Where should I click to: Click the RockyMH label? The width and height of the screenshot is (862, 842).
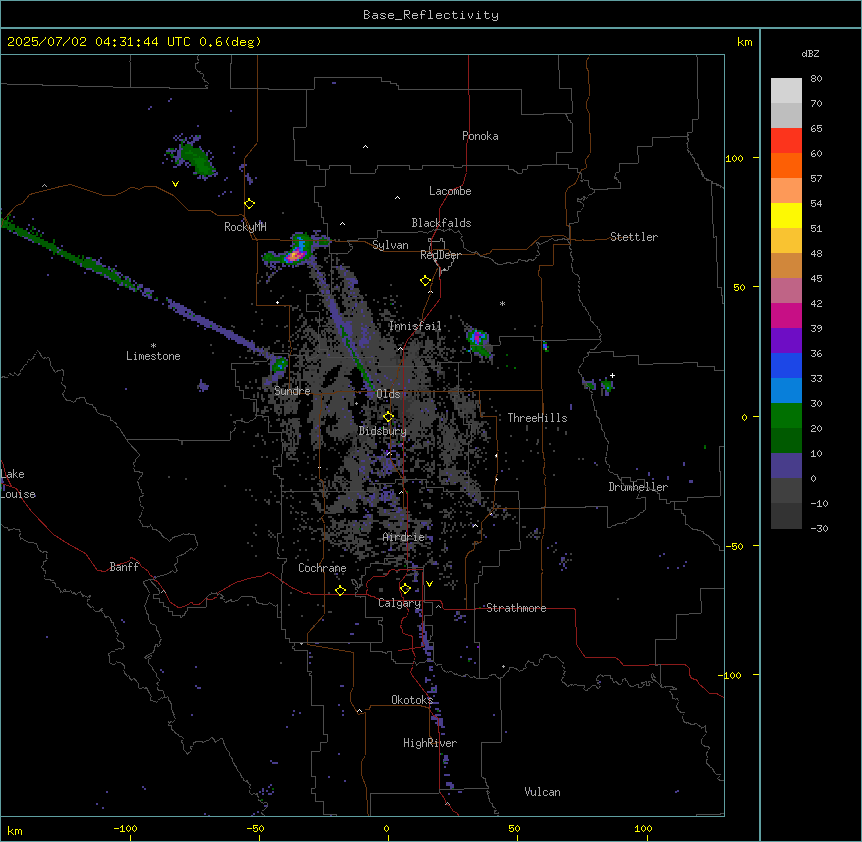tap(245, 226)
